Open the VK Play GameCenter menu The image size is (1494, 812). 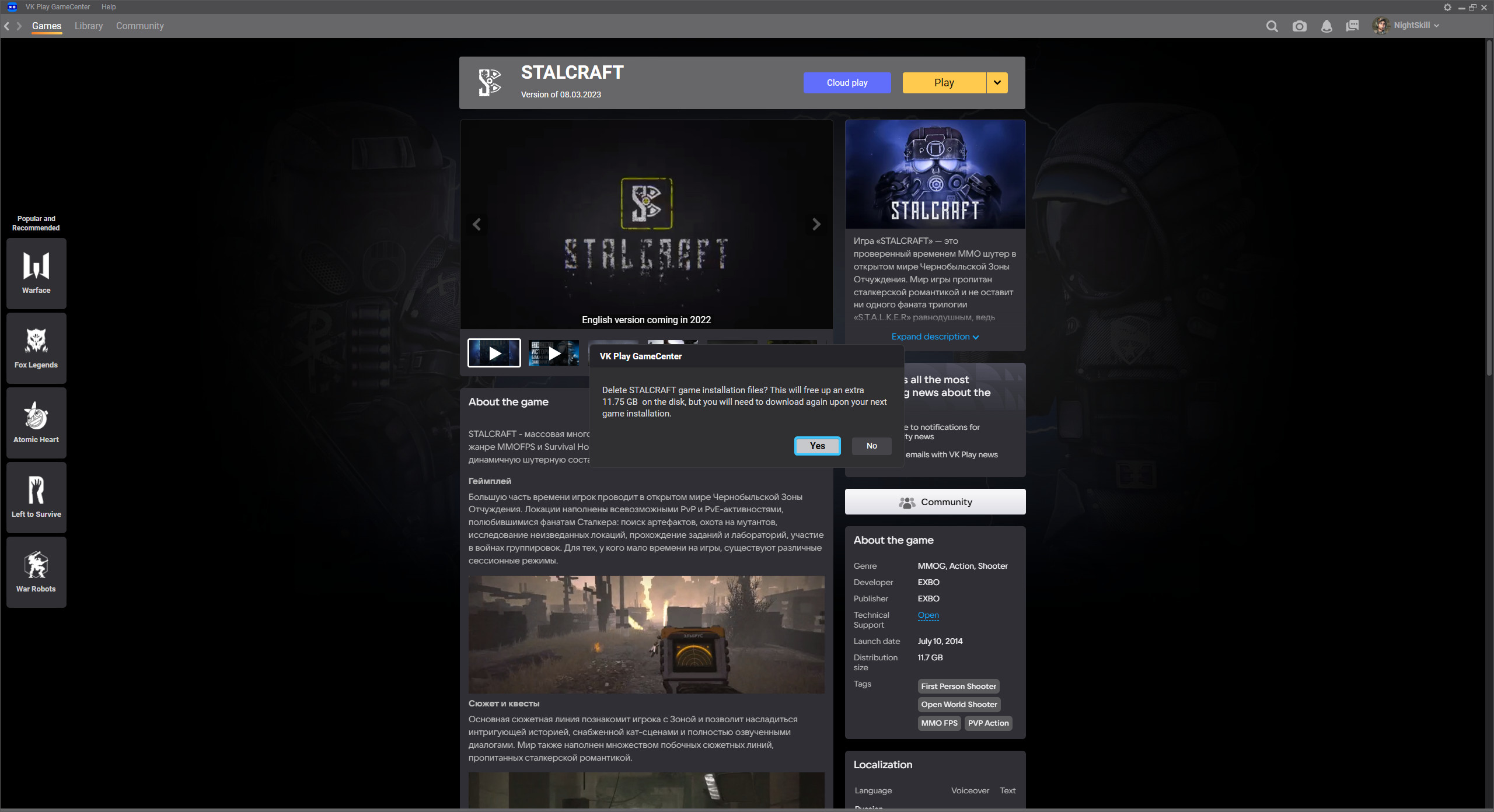(58, 7)
